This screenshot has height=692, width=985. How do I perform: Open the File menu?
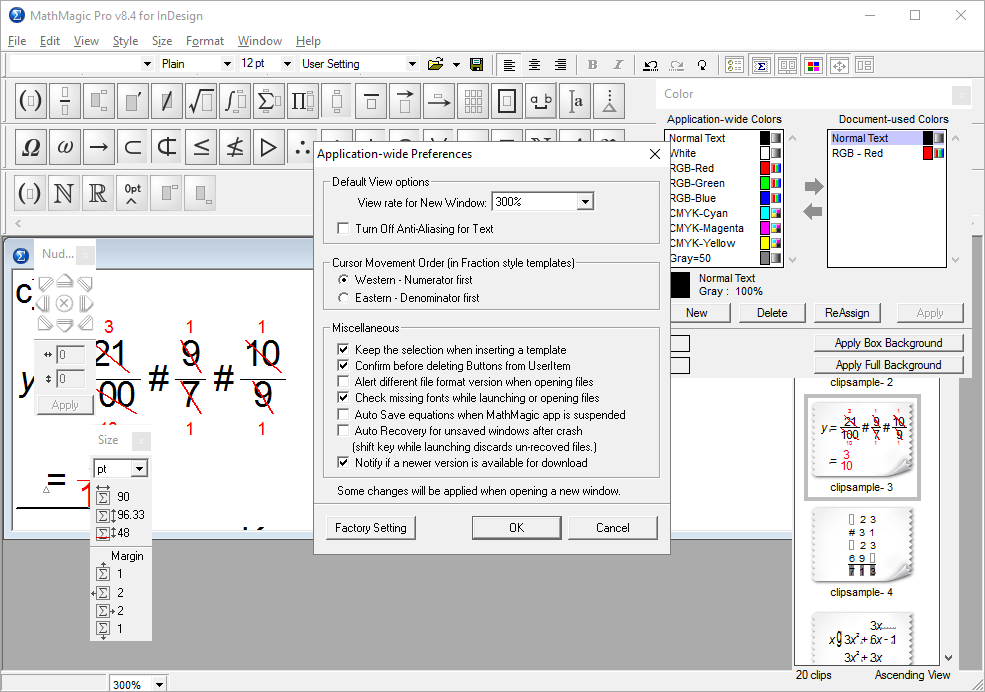click(x=17, y=41)
